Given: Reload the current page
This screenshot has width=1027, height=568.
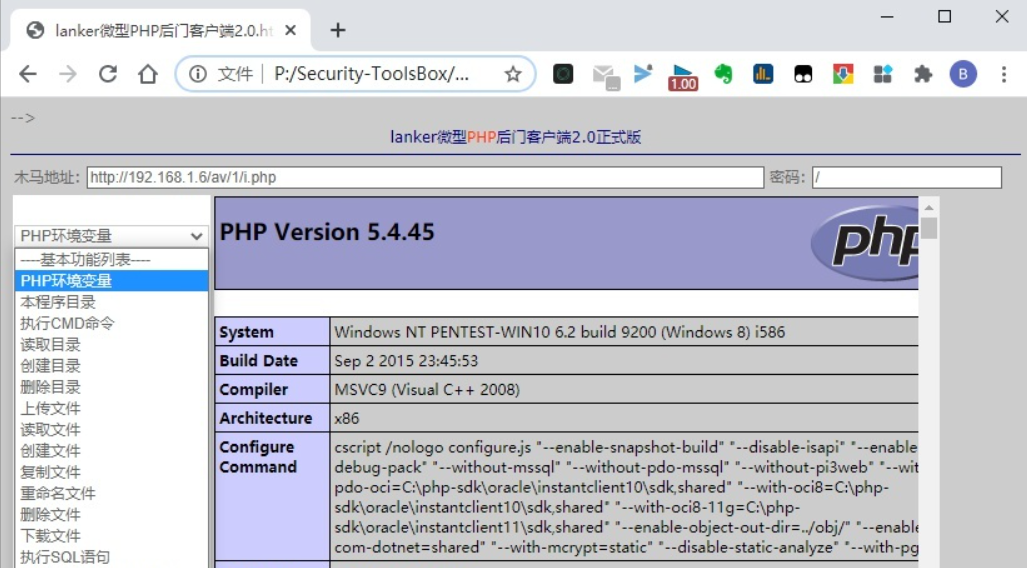Looking at the screenshot, I should (108, 74).
